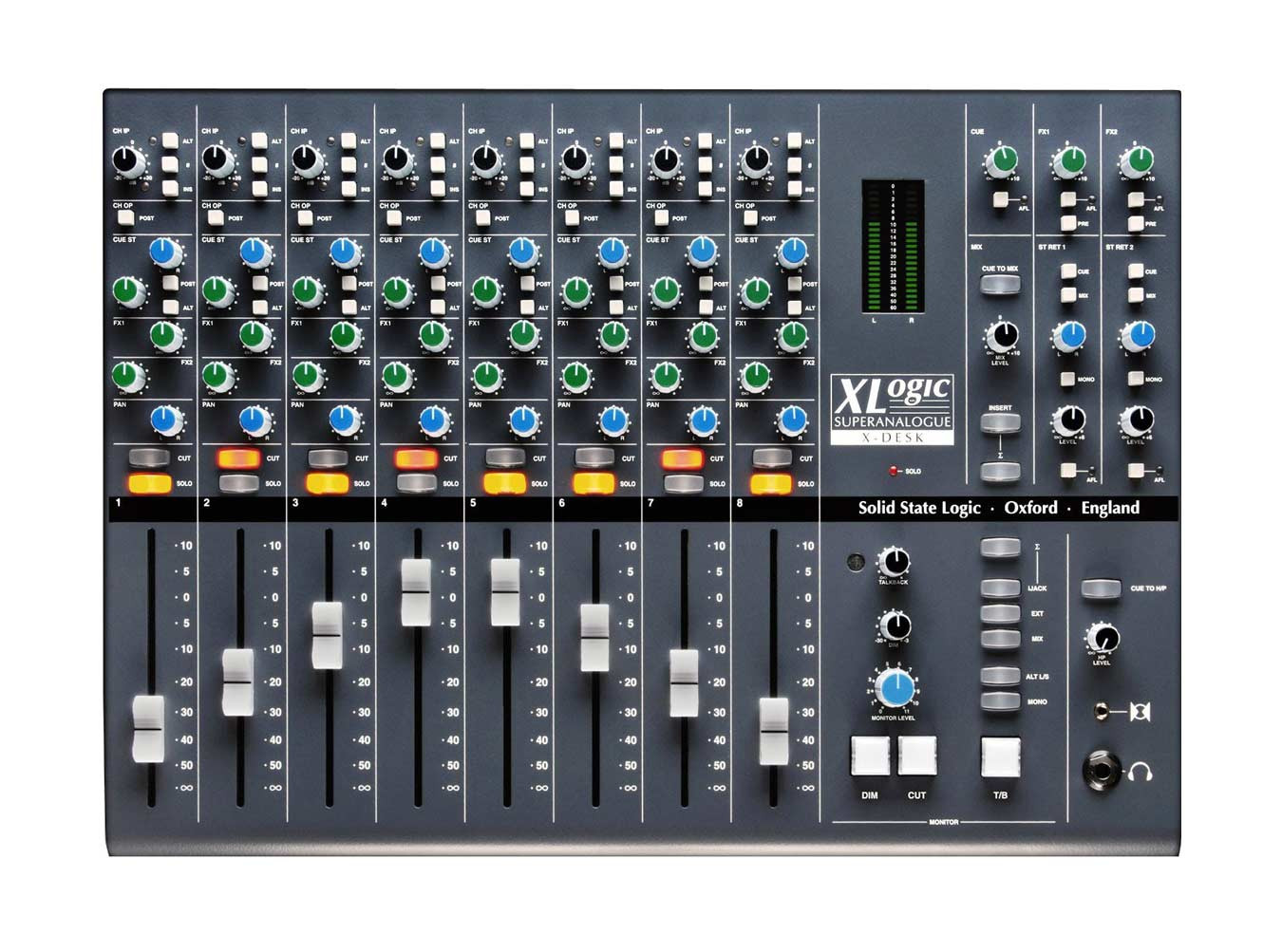
Task: Click the black Mix Level knob
Action: 1001,335
